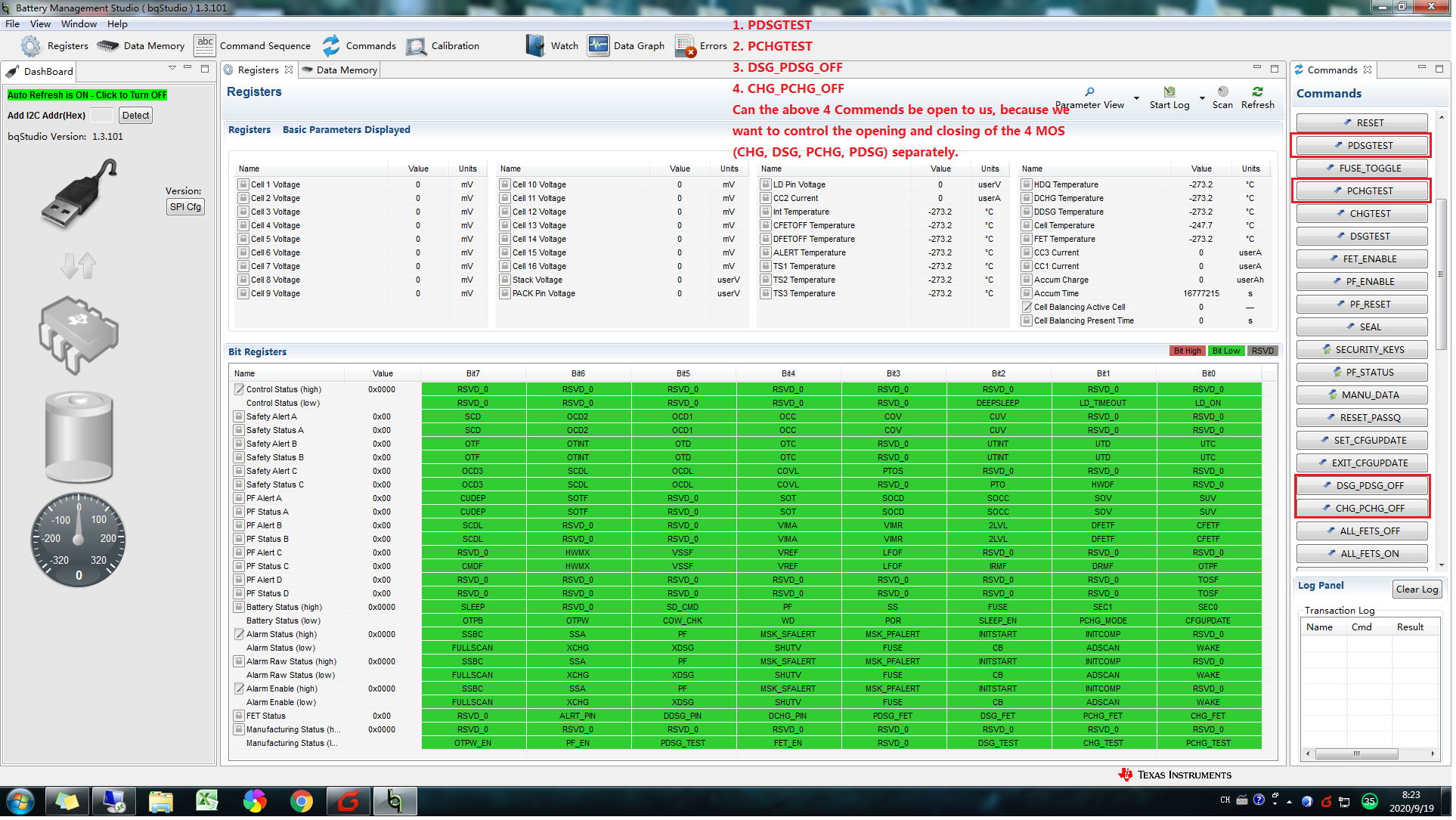The height and width of the screenshot is (820, 1456).
Task: Click the chip device icon in DashBoard
Action: coord(79,336)
